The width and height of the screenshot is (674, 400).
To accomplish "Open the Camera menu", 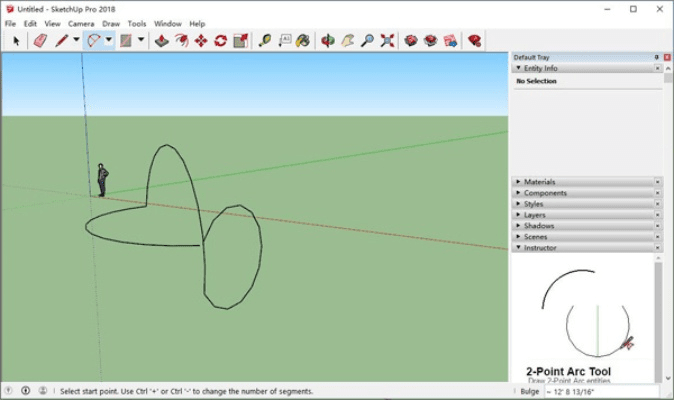I will [x=81, y=24].
